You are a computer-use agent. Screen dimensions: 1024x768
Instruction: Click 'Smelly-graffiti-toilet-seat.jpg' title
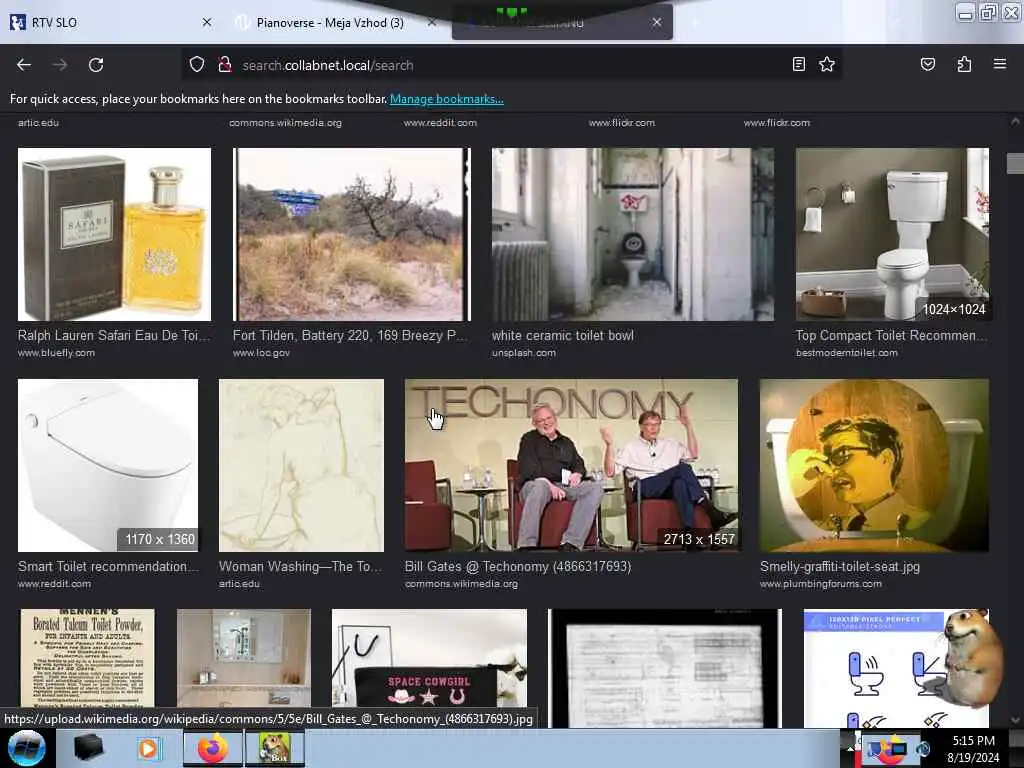click(840, 567)
